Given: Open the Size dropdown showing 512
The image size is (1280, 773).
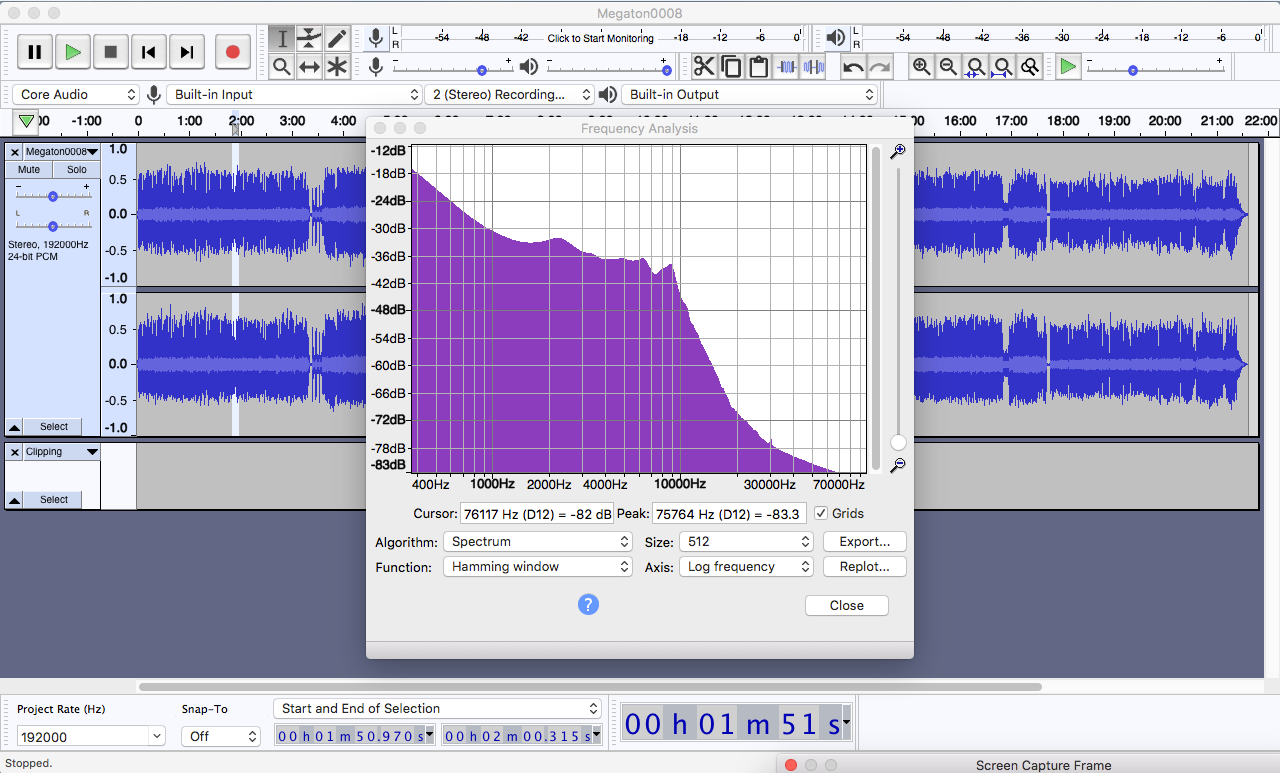Looking at the screenshot, I should click(x=746, y=541).
